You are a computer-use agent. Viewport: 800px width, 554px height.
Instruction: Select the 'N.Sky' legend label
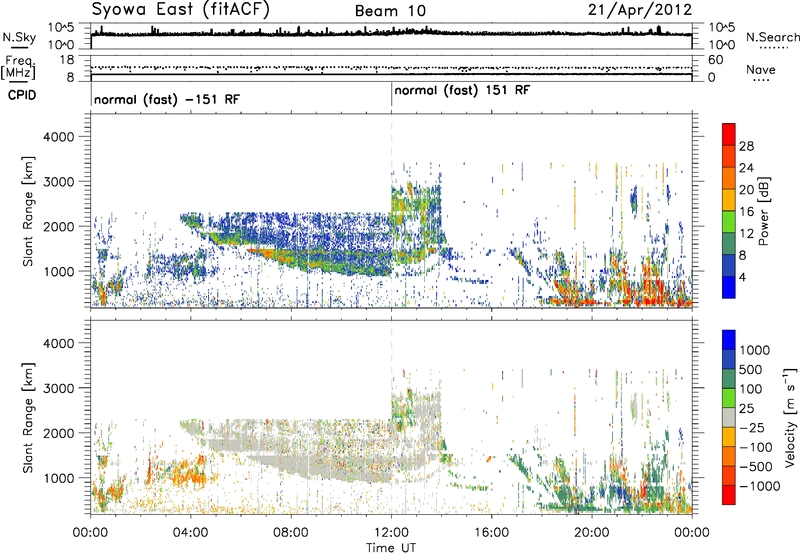(x=19, y=37)
